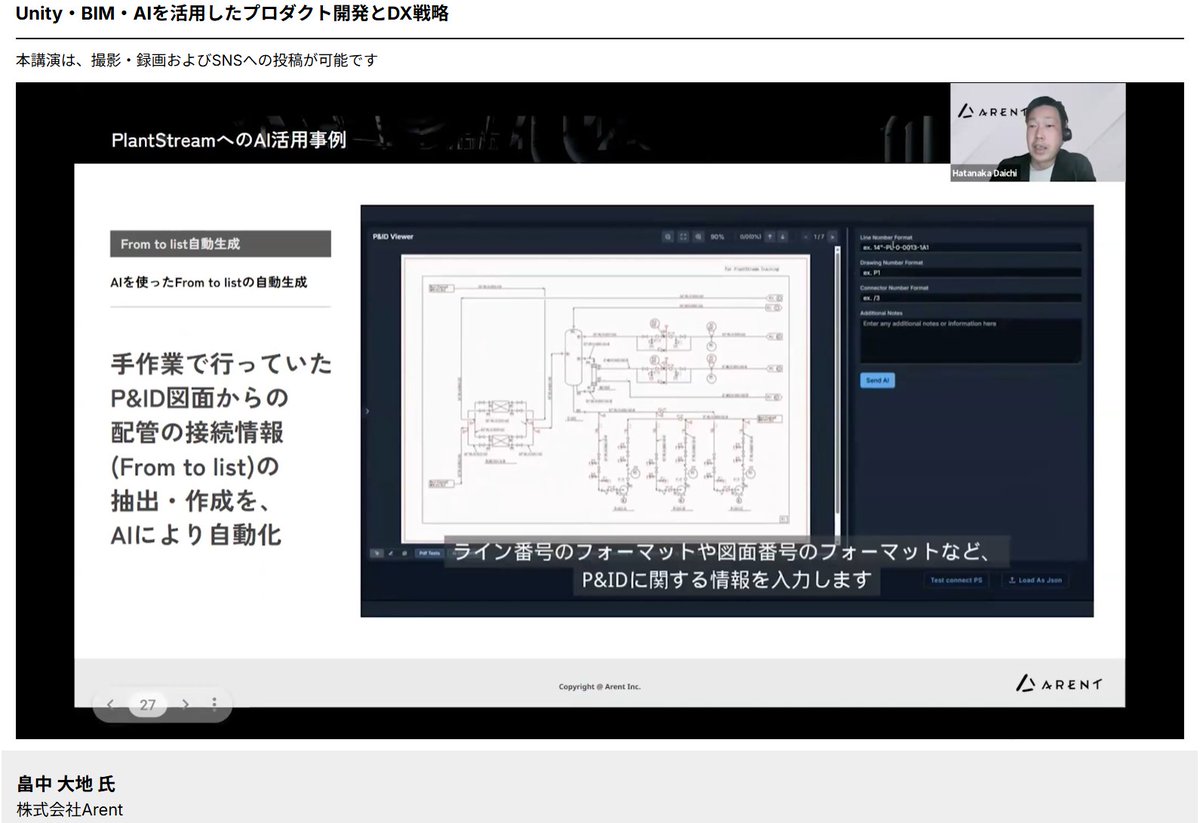
Task: Click the down arrow button in P&ID Viewer toolbar
Action: [782, 237]
